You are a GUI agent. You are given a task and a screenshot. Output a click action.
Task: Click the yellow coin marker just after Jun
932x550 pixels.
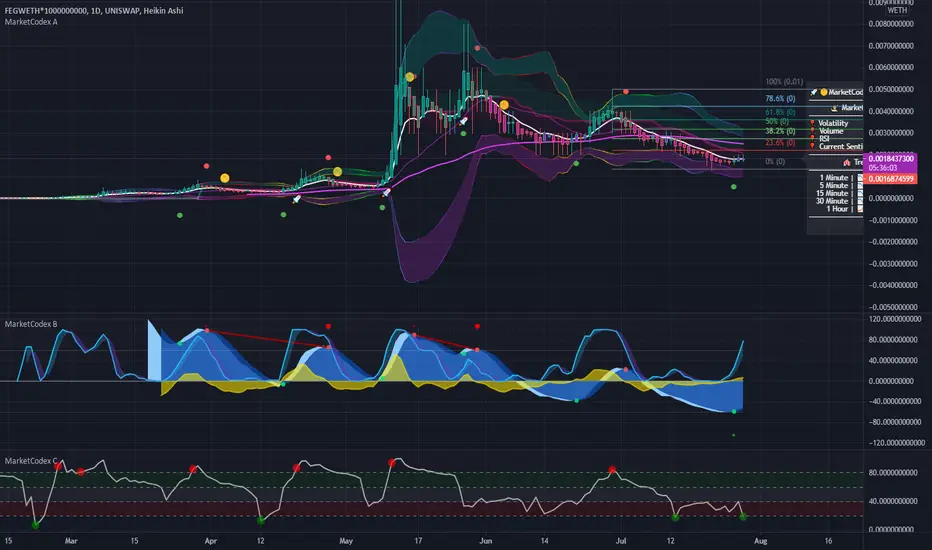(x=504, y=105)
